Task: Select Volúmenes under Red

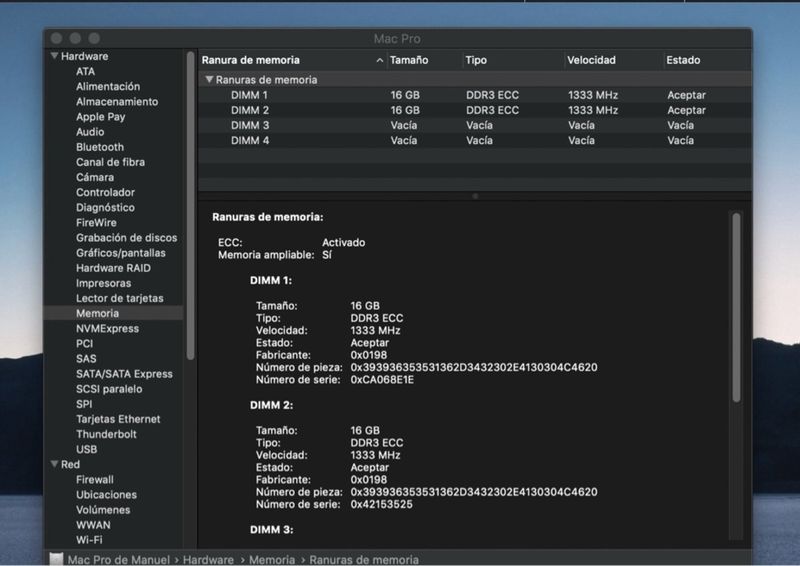Action: tap(103, 510)
